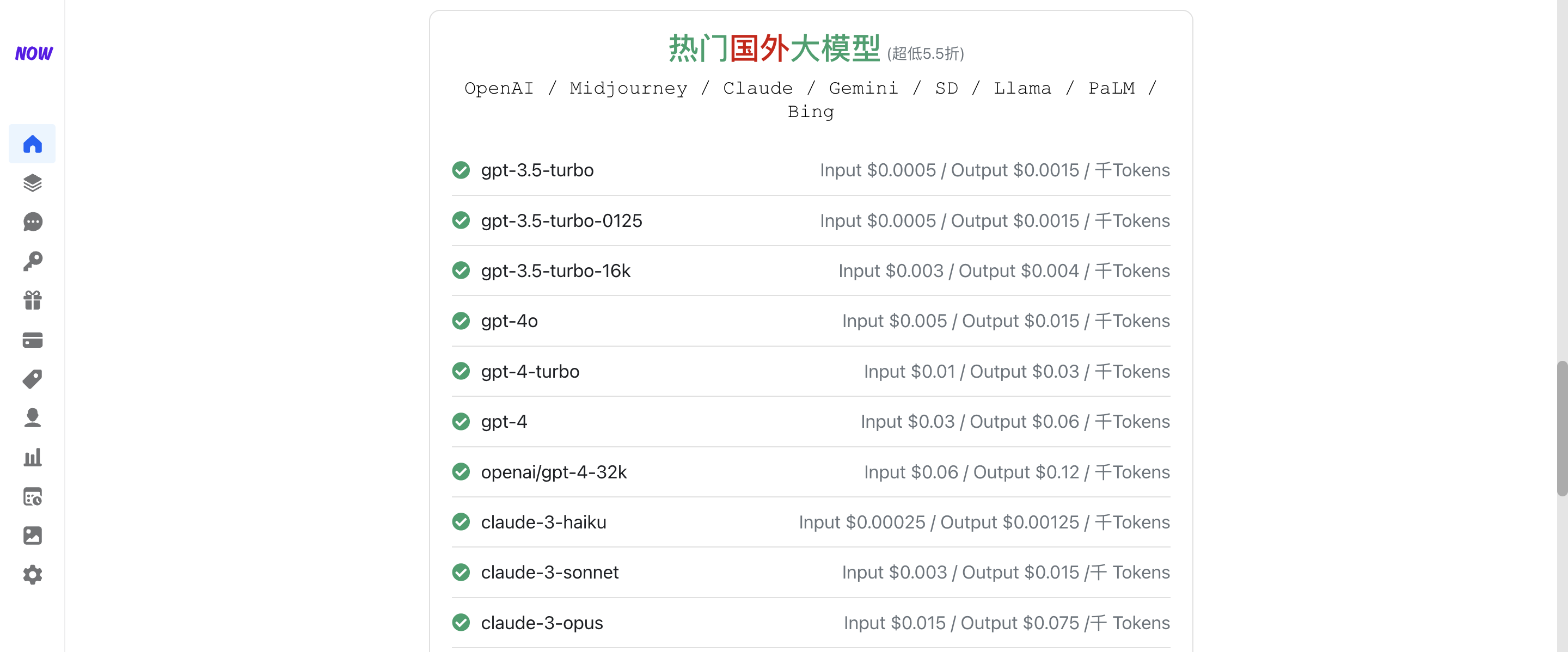The image size is (1568, 652).
Task: Select the gpt-3.5-turbo model name
Action: (537, 170)
